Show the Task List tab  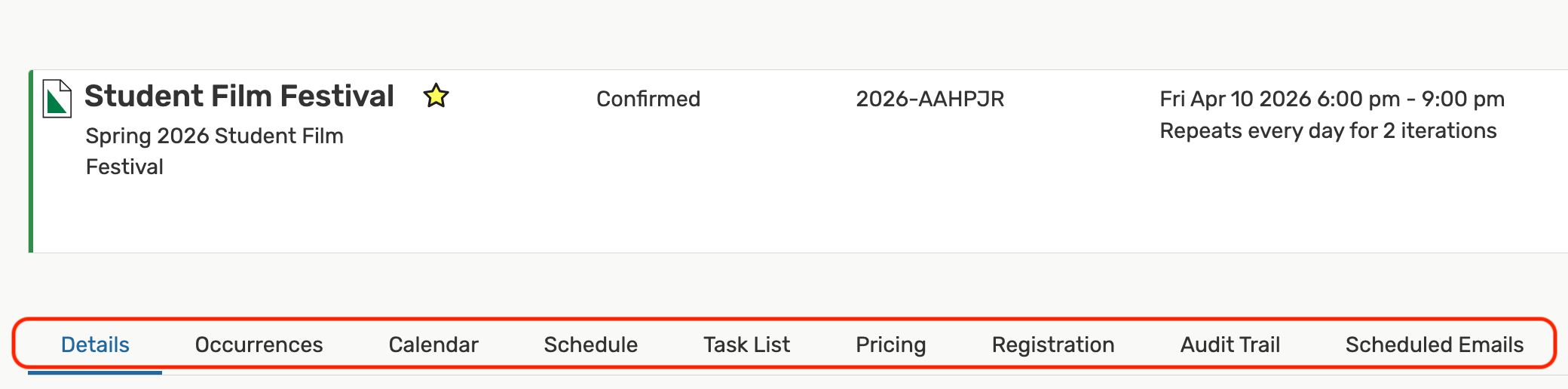pyautogui.click(x=746, y=345)
